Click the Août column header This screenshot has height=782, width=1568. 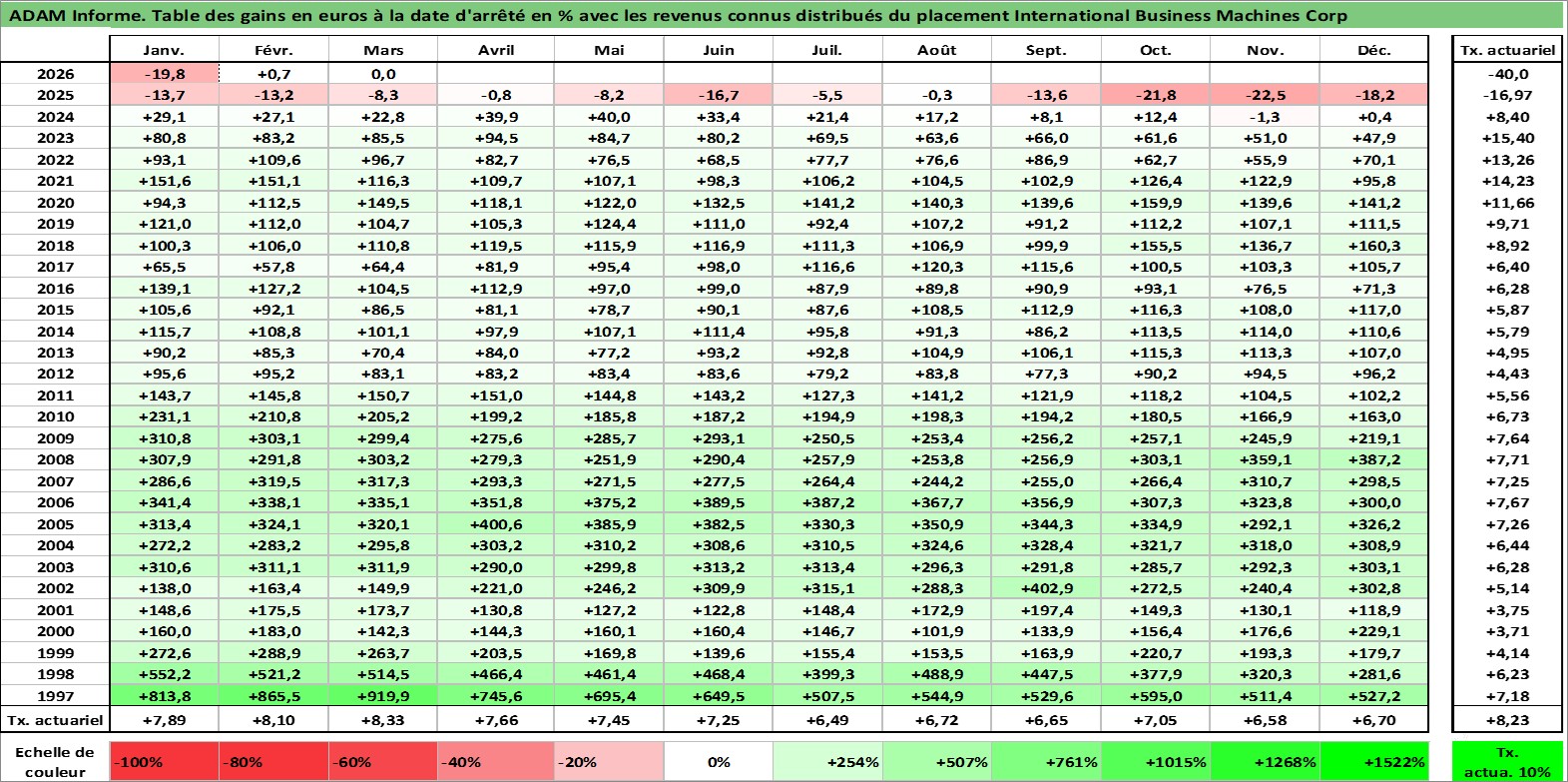click(x=936, y=50)
